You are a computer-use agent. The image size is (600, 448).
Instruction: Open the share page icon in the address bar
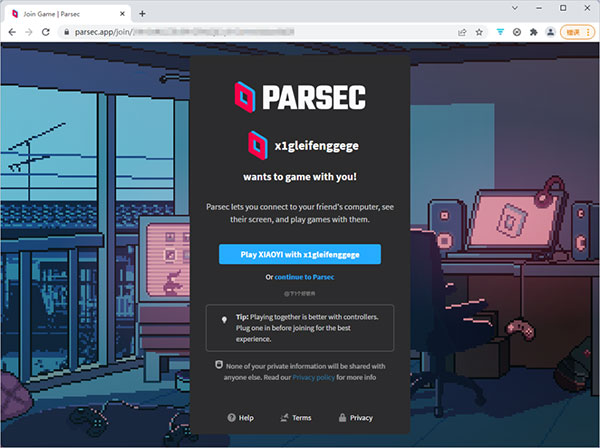coord(462,33)
